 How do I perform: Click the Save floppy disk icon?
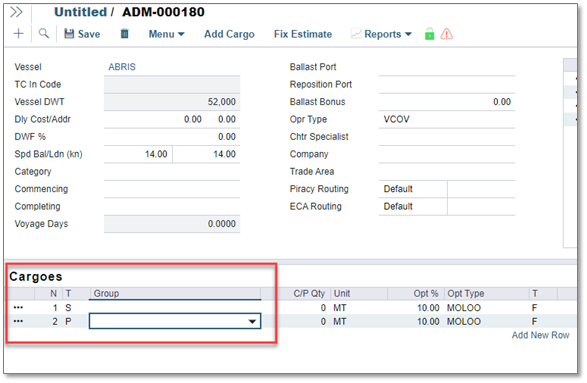(x=69, y=34)
